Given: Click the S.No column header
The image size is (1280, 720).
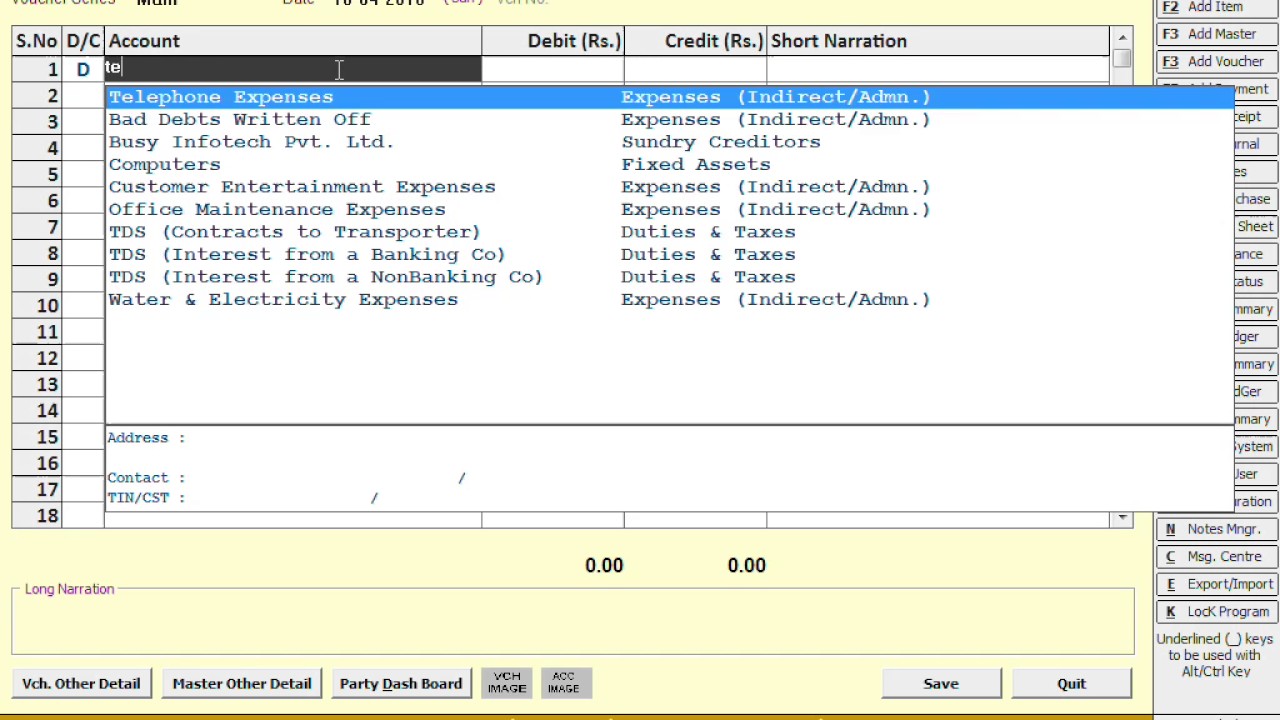Looking at the screenshot, I should point(36,41).
